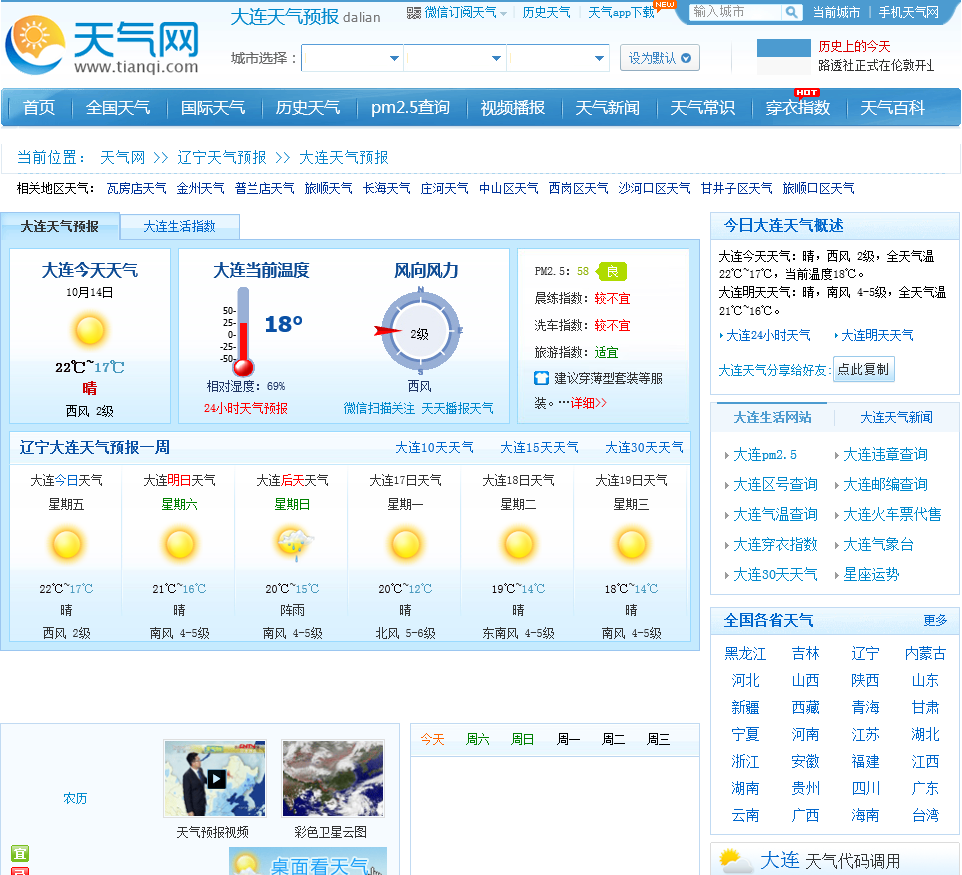
Task: Open 台湾 province weather link
Action: coord(925,815)
